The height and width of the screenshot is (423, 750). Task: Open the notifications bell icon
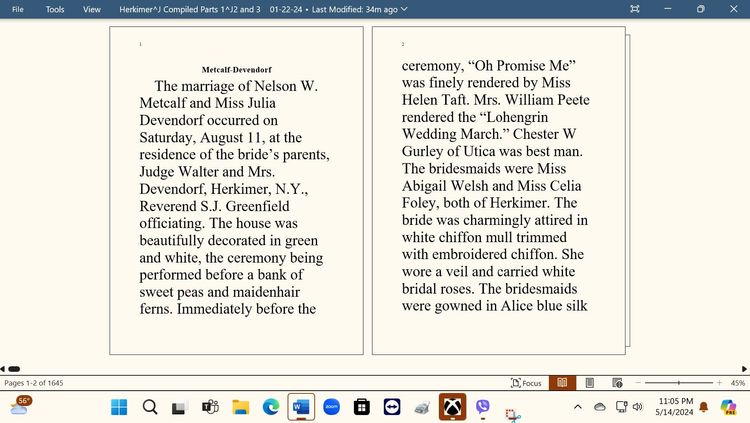(x=704, y=407)
